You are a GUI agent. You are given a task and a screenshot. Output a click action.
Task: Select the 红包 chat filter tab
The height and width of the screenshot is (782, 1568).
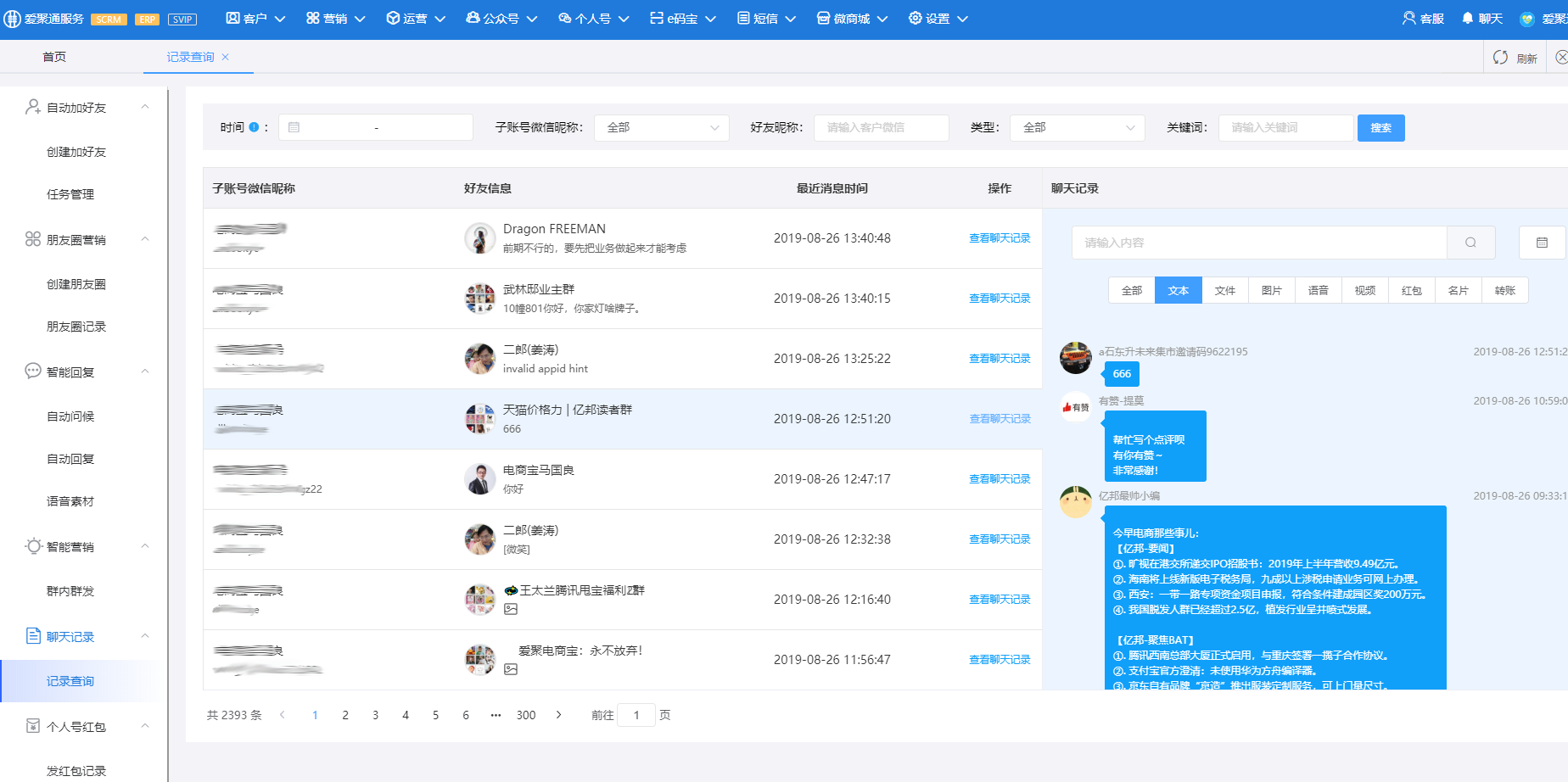(x=1412, y=290)
